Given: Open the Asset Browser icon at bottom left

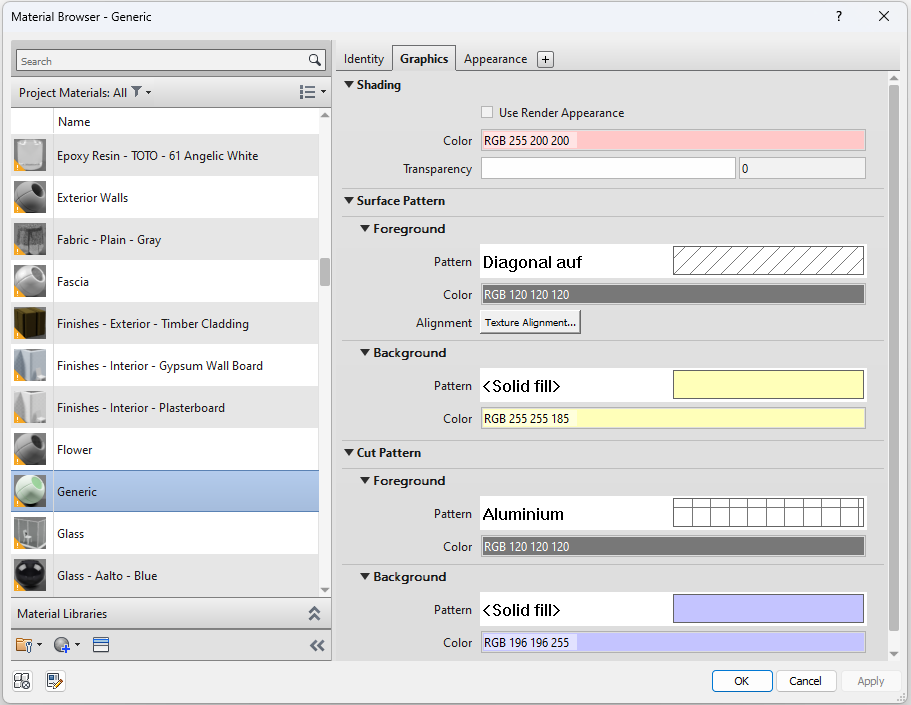Looking at the screenshot, I should (22, 681).
